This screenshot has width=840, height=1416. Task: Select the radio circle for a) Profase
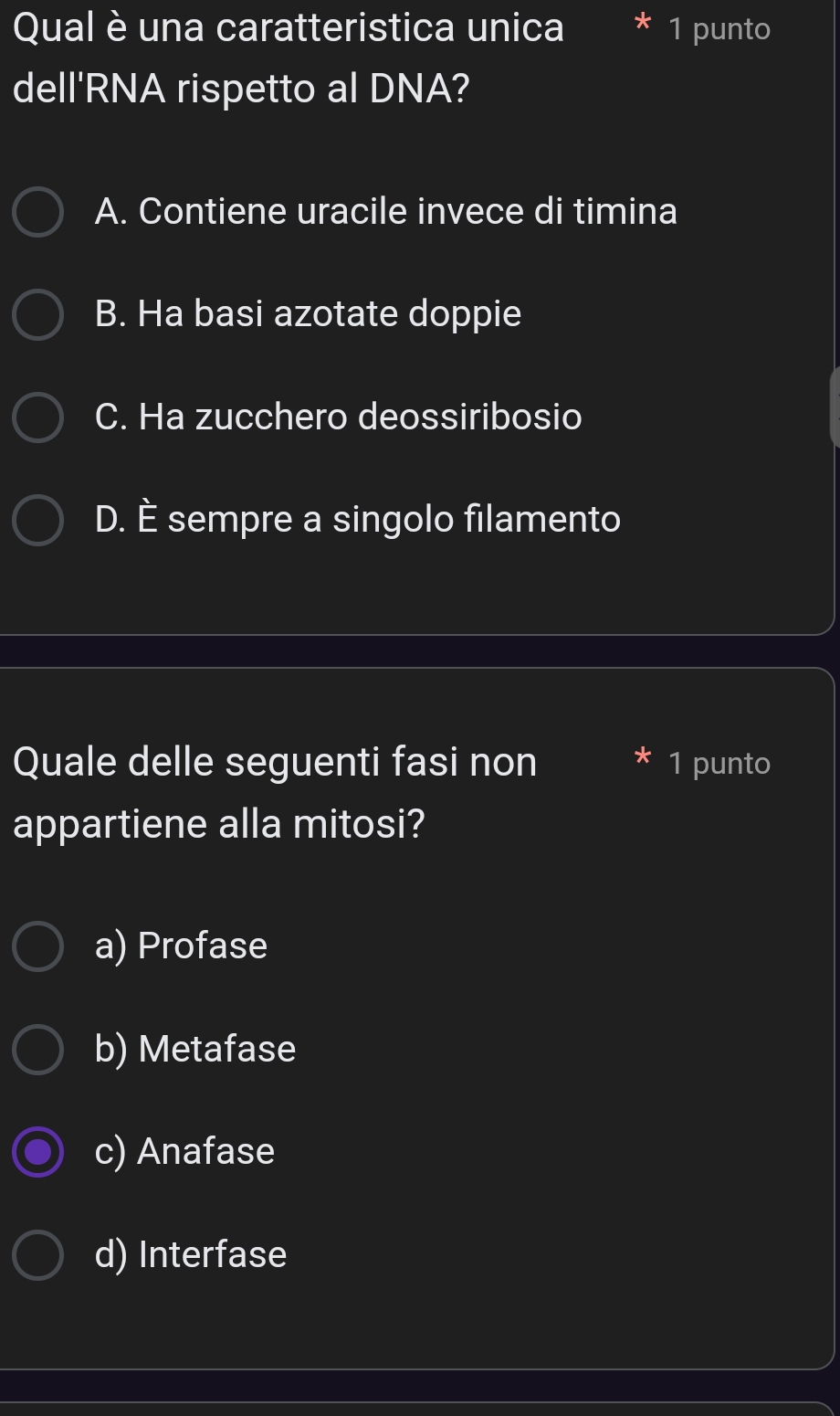coord(38,946)
